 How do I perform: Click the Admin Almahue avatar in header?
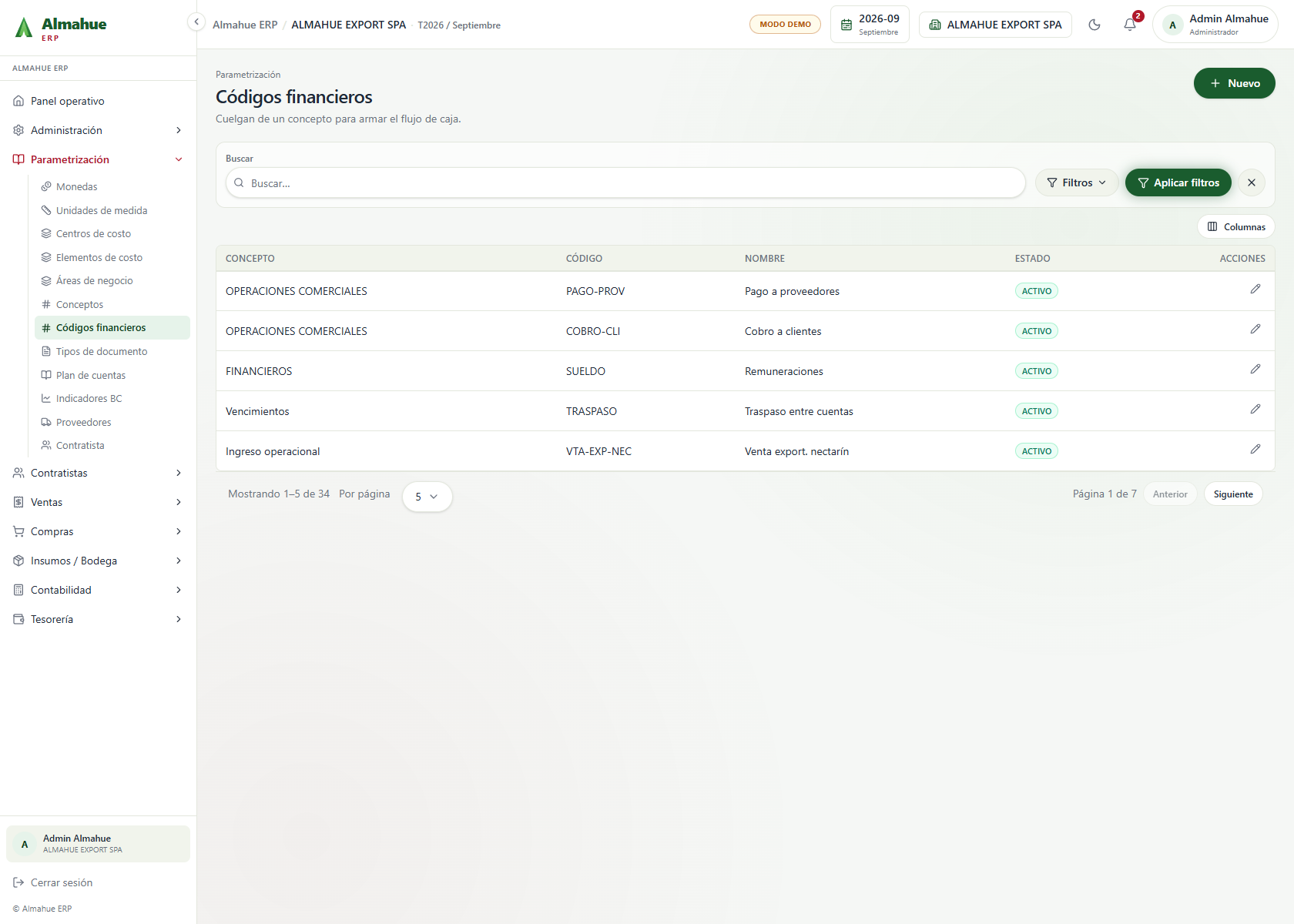(x=1173, y=25)
